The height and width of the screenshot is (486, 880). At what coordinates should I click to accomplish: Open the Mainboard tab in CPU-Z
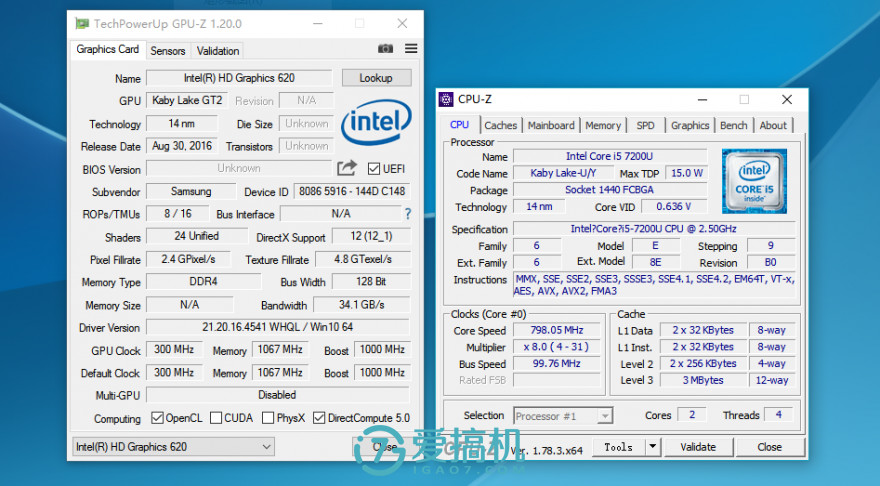pos(551,125)
